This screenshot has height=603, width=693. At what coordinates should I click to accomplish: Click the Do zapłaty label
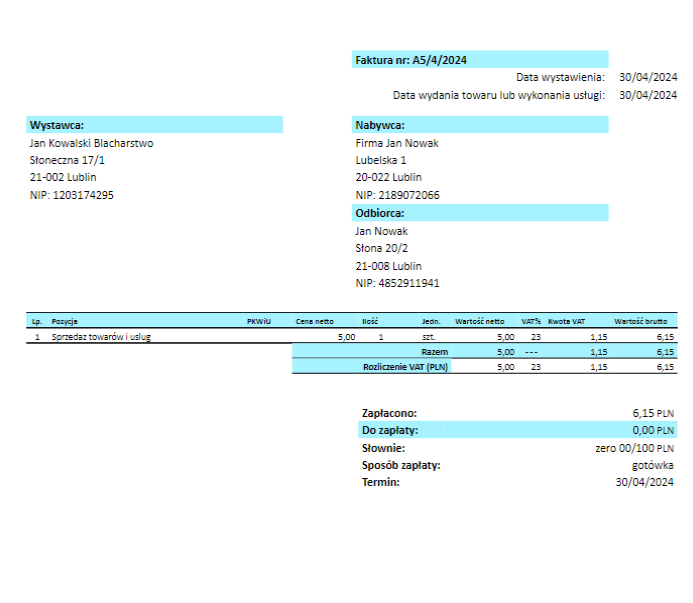point(390,430)
